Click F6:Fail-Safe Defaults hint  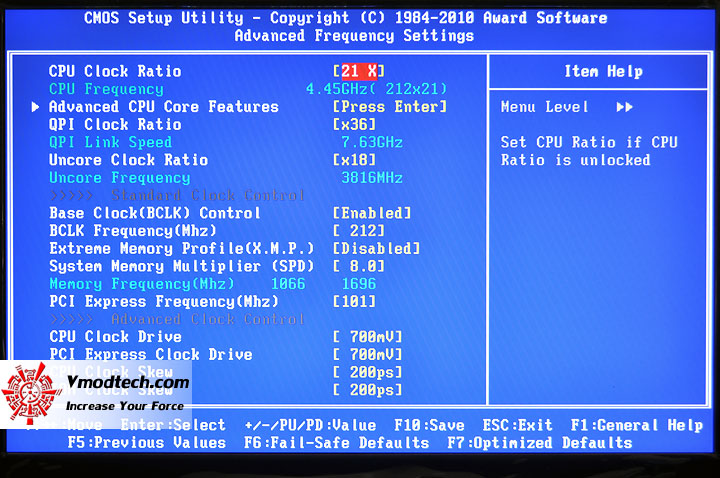point(337,443)
